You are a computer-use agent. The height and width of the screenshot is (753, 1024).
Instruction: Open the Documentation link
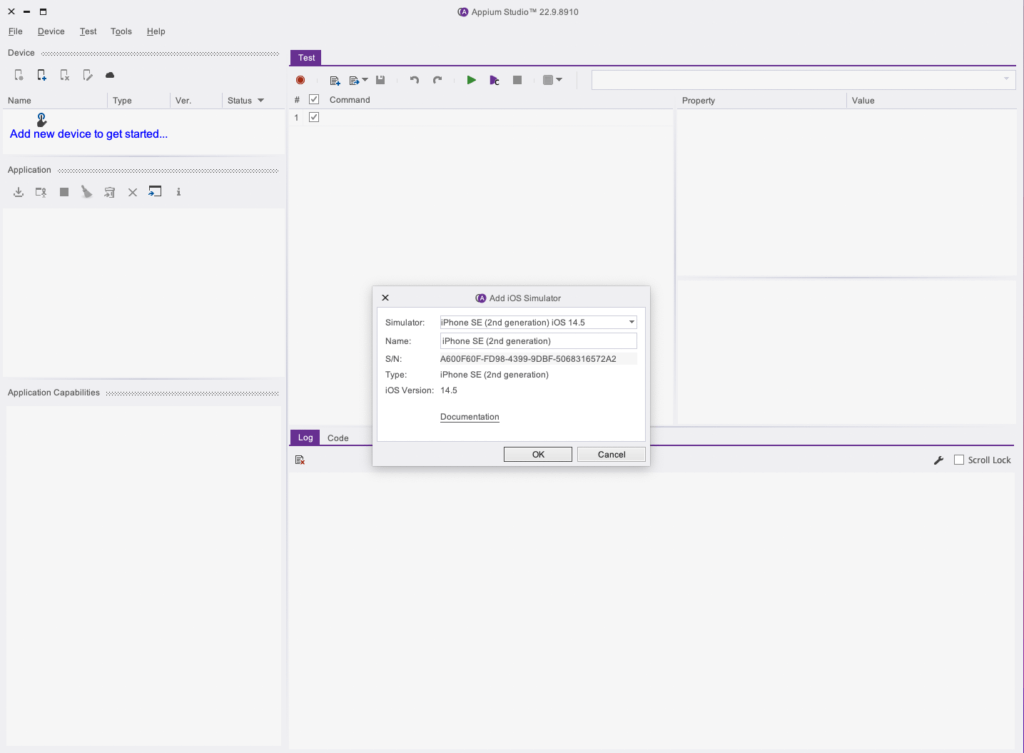pyautogui.click(x=469, y=417)
